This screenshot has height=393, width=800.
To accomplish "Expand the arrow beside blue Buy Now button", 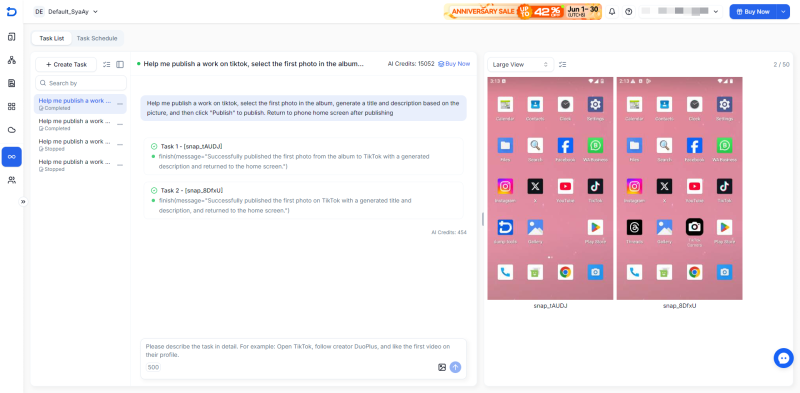I will click(x=783, y=11).
